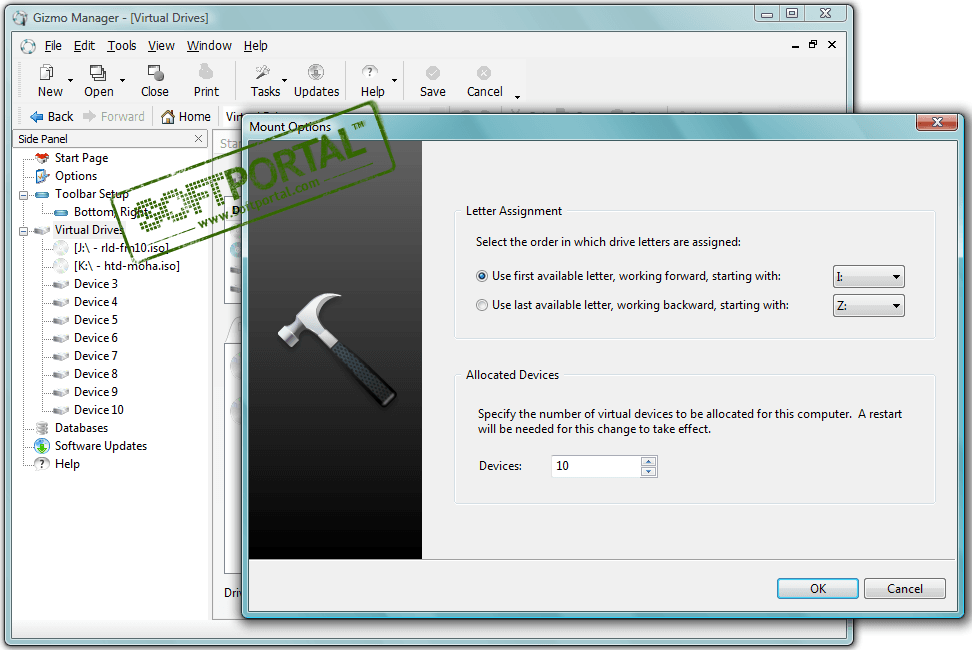Screen dimensions: 972x650
Task: Select Device 5 in tree
Action: 95,320
